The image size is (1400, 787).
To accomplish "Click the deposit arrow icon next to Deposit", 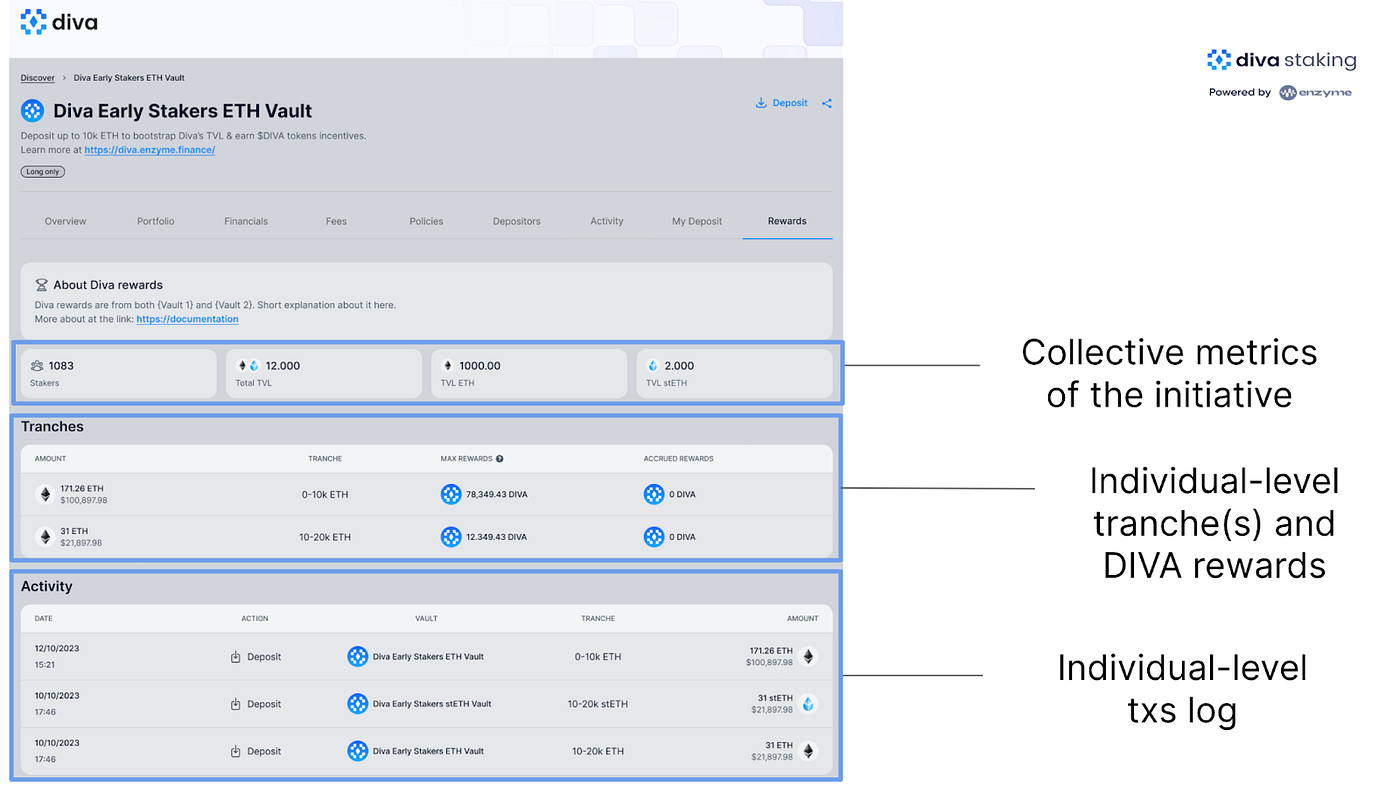I will (759, 102).
